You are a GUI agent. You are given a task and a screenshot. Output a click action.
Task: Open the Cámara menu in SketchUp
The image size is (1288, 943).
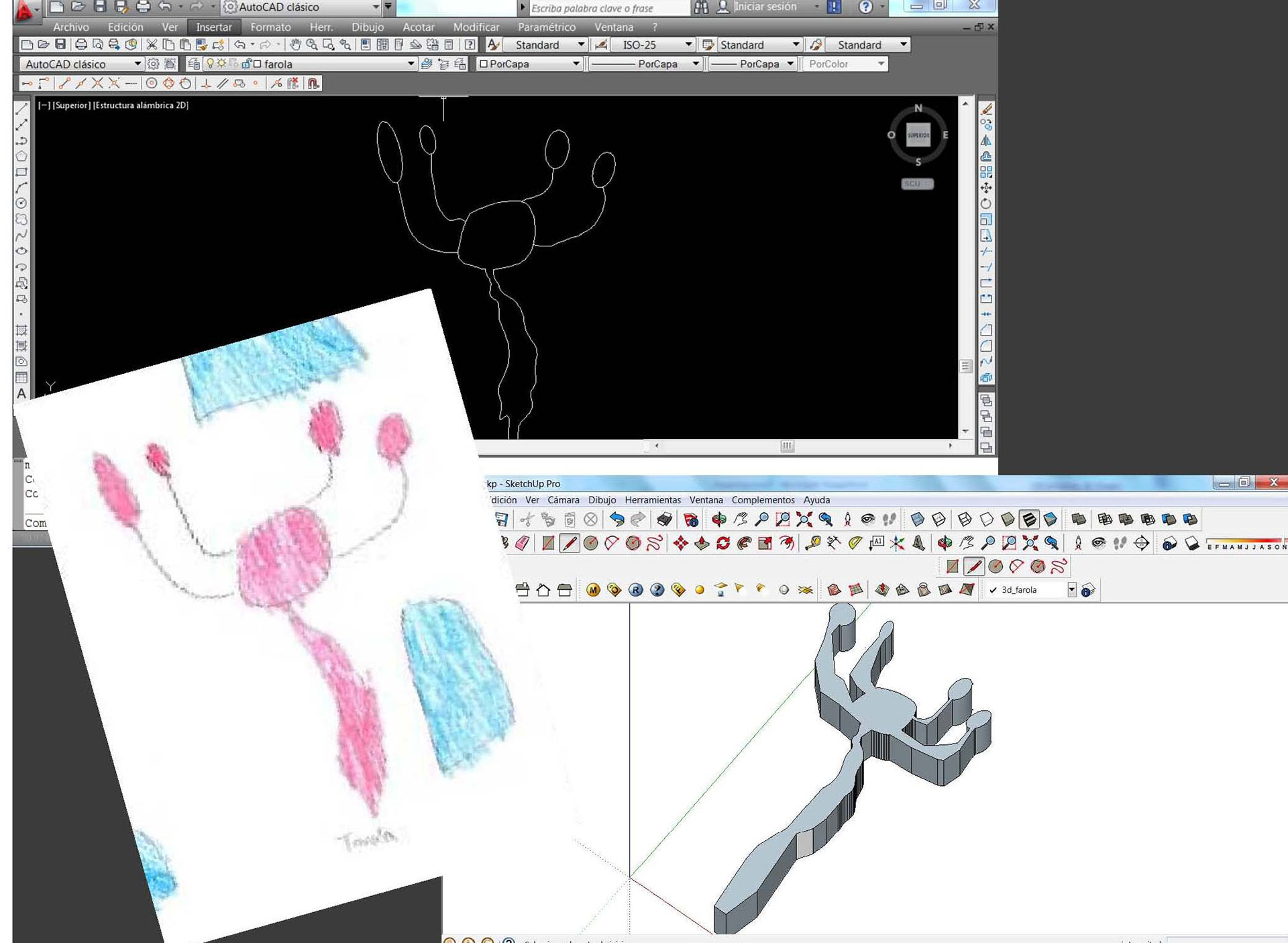[x=563, y=500]
